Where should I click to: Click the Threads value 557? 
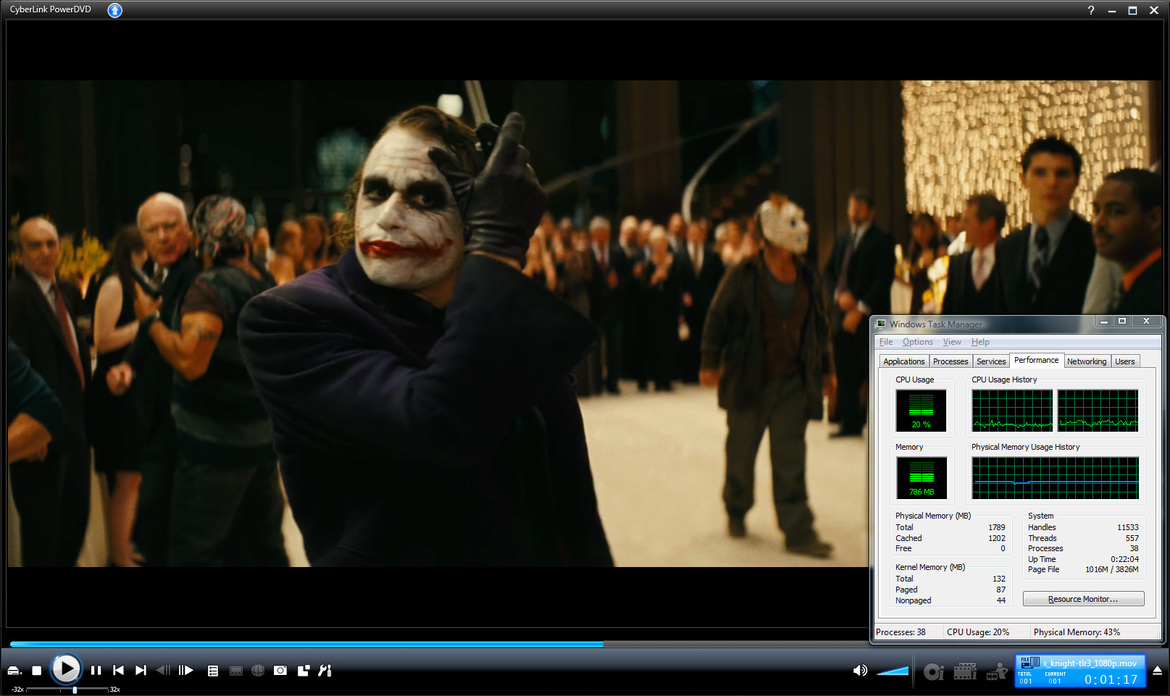1132,538
